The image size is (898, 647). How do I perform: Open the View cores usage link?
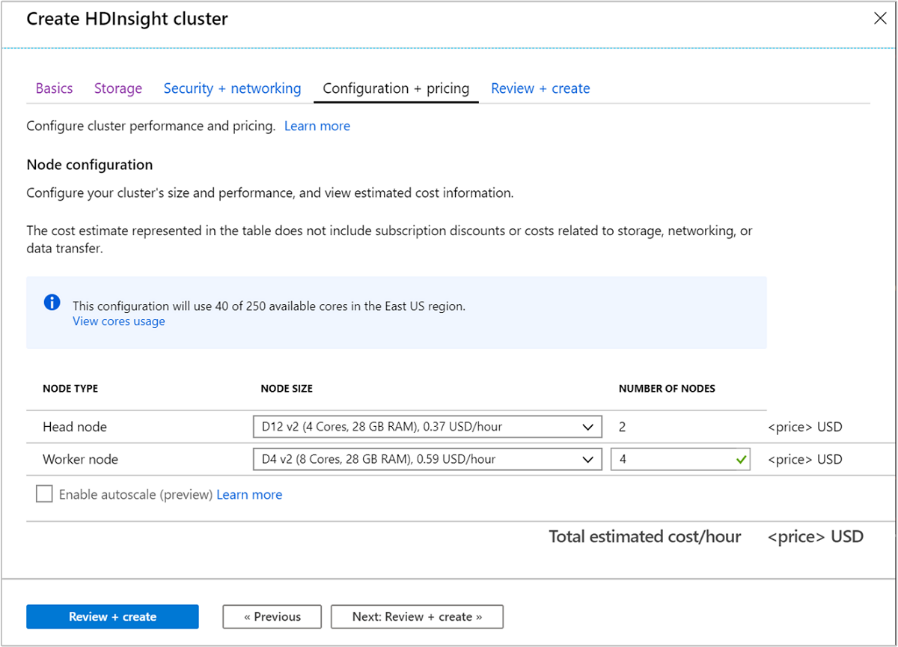[x=119, y=321]
